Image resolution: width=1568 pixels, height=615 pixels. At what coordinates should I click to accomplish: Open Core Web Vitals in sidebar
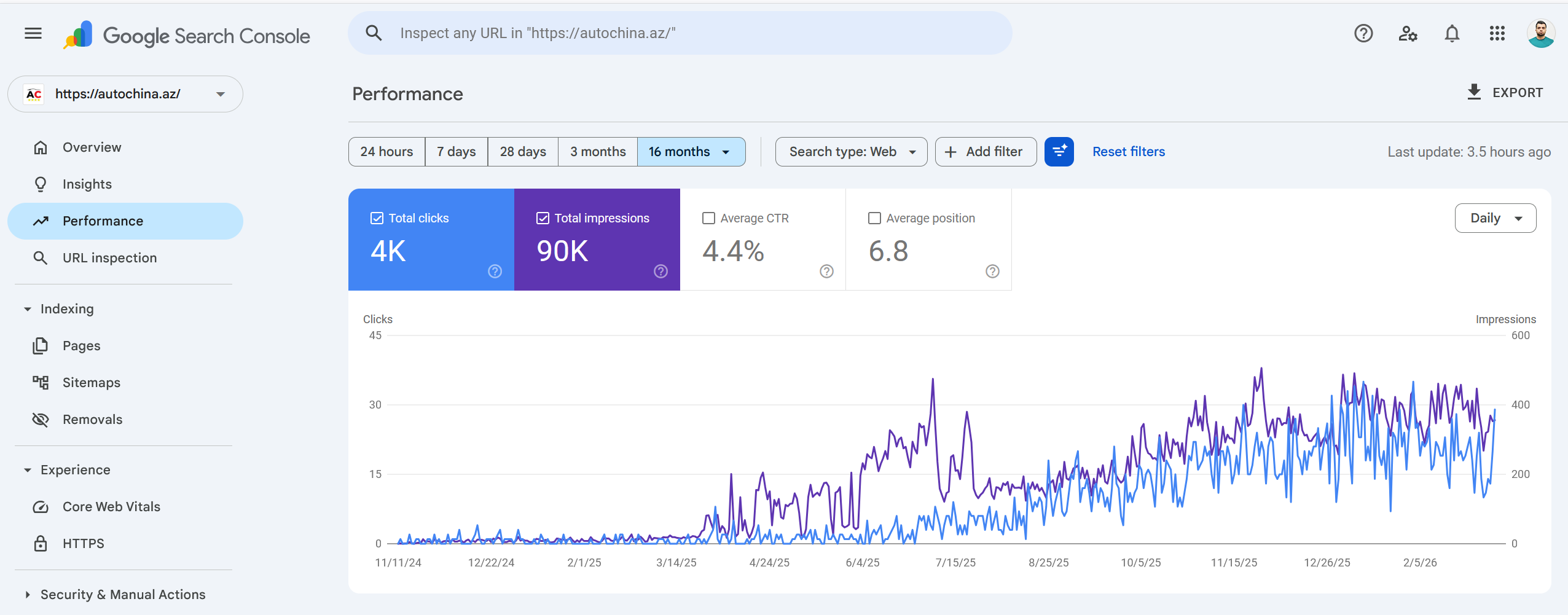click(111, 507)
